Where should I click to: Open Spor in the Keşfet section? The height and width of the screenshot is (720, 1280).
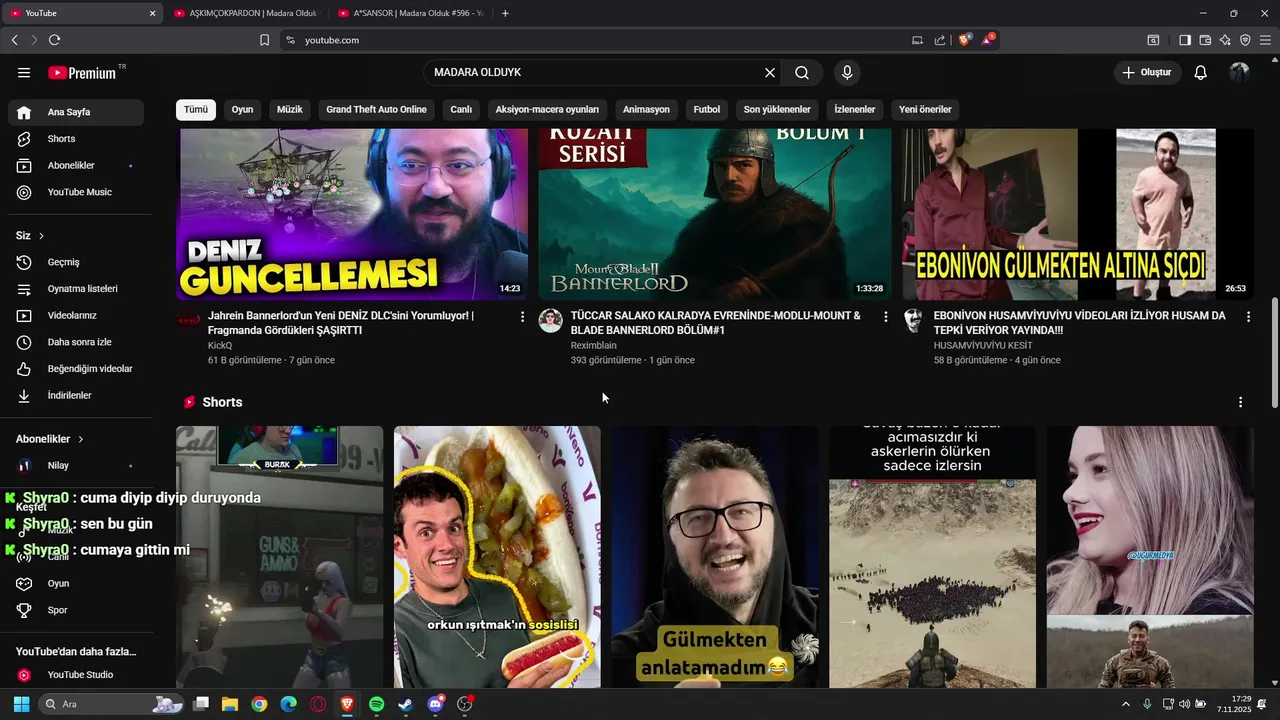[x=76, y=610]
